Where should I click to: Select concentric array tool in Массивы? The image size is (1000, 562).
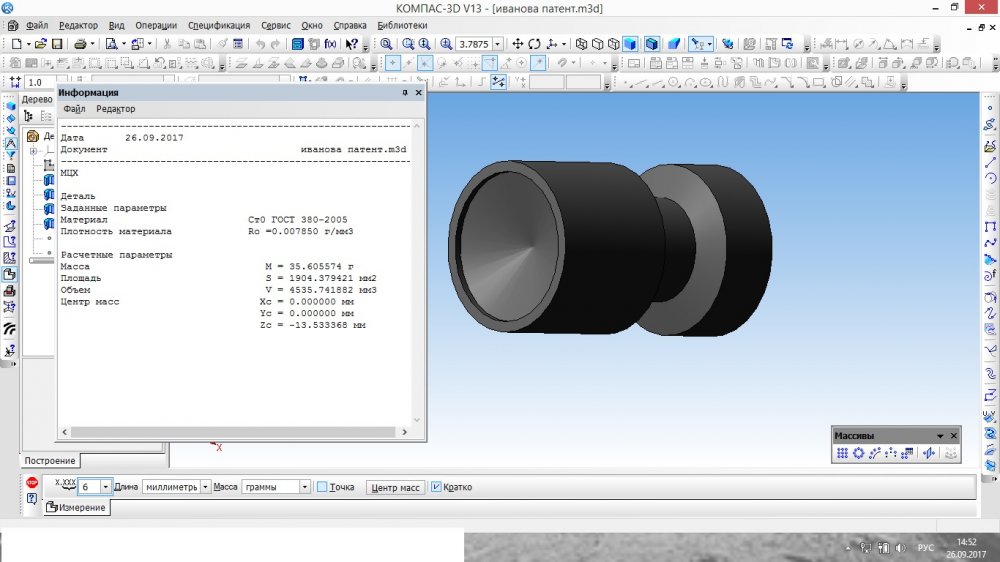pyautogui.click(x=858, y=453)
